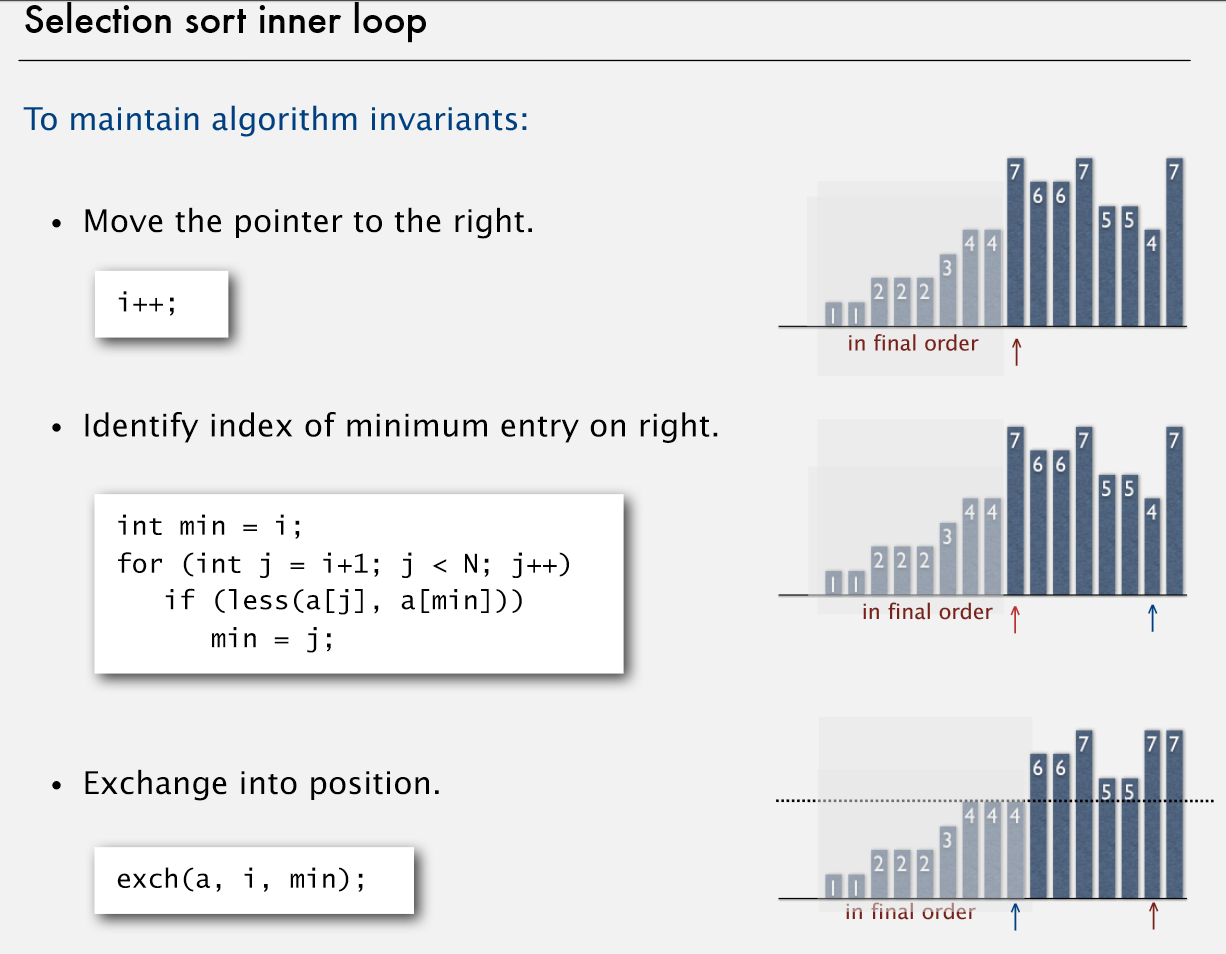
Task: Click the red arrow under the top chart
Action: tap(1016, 351)
